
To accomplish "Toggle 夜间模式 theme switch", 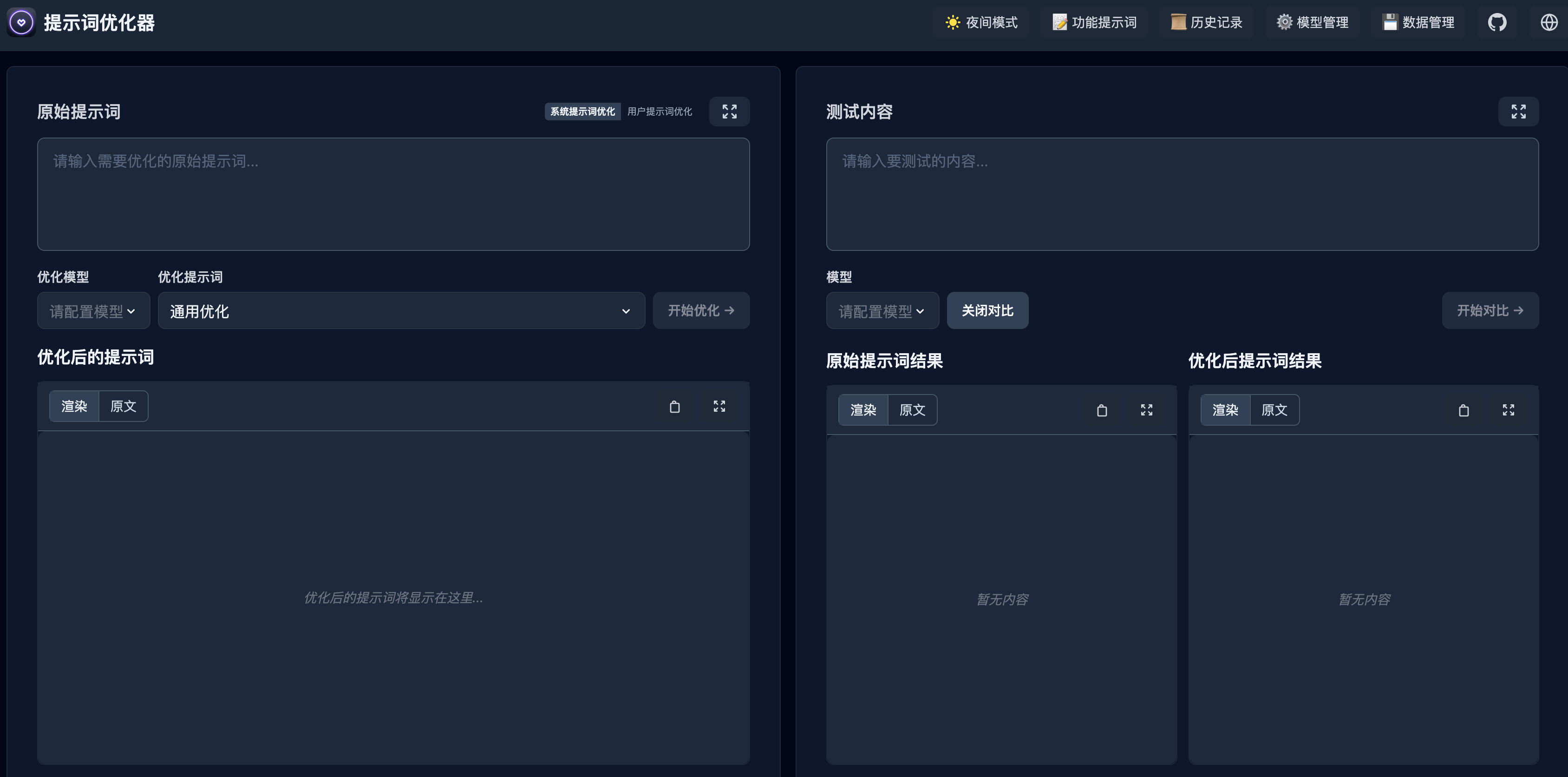I will point(981,22).
